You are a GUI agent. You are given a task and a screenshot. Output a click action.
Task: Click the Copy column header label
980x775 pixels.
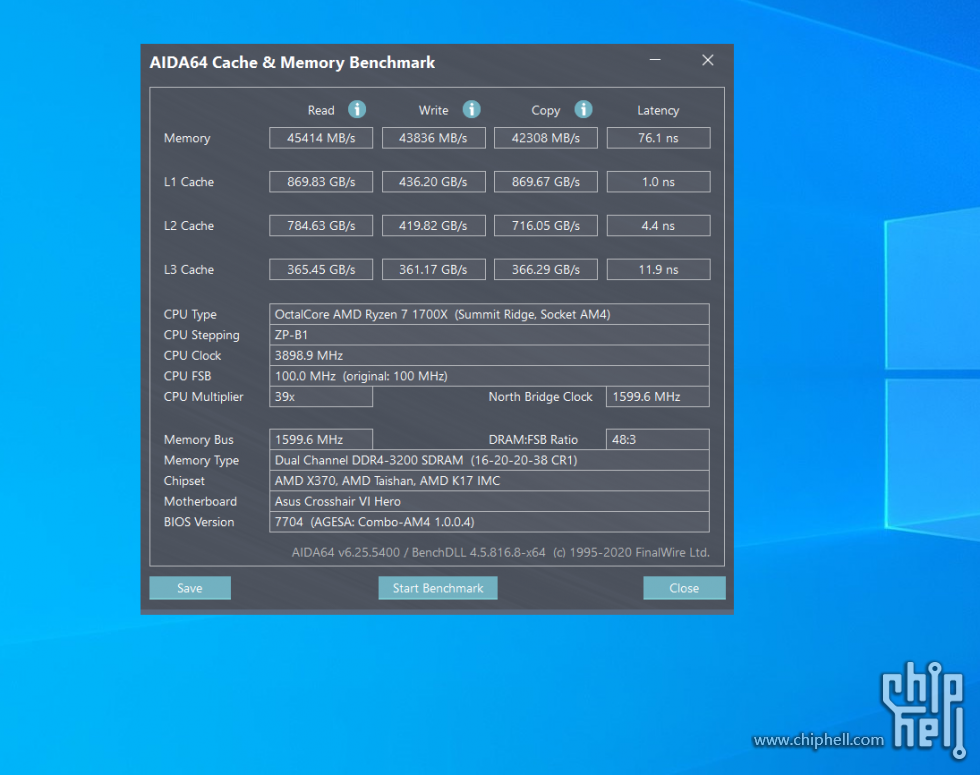pyautogui.click(x=546, y=111)
